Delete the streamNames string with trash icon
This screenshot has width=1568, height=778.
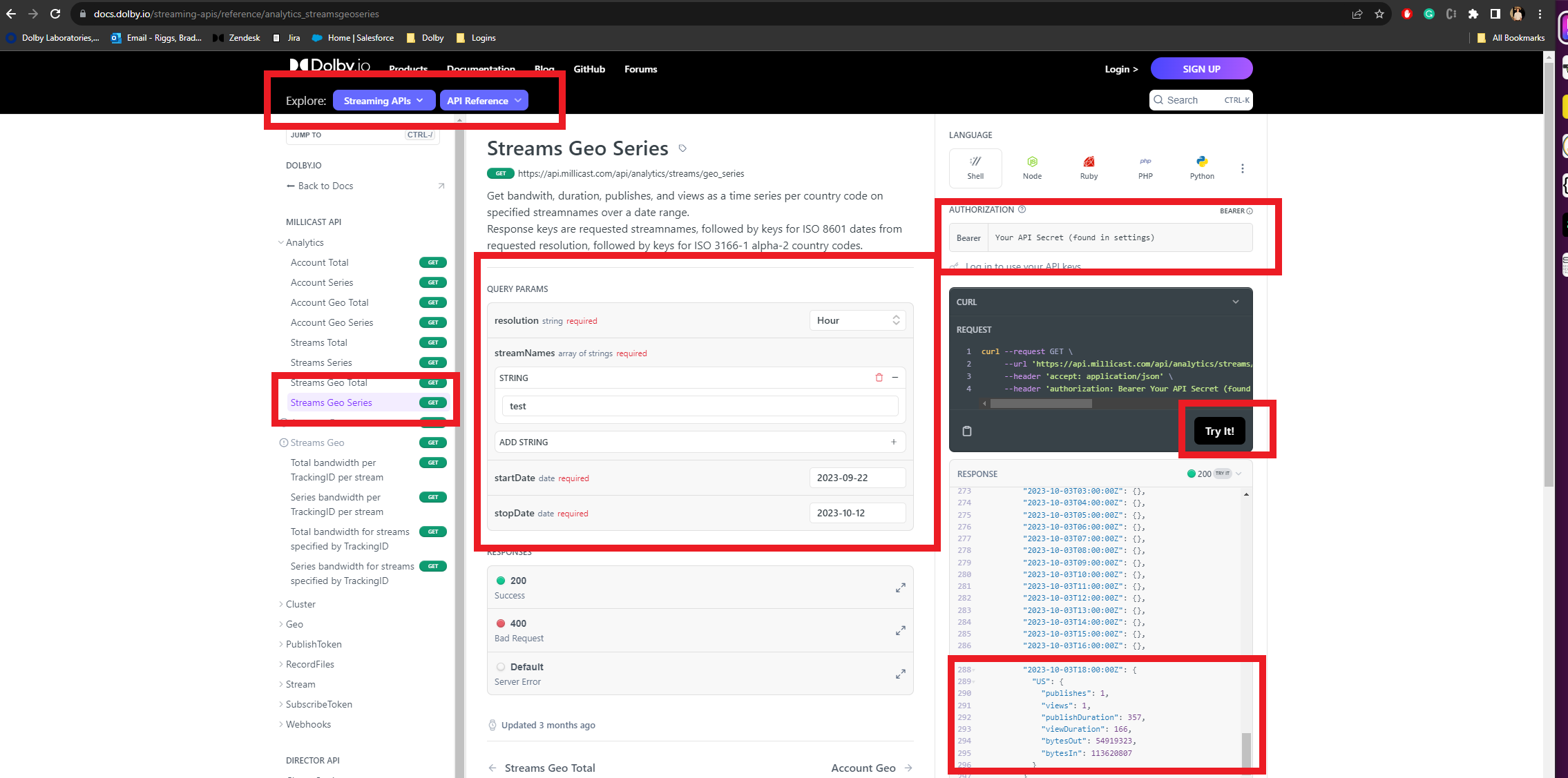(x=879, y=378)
